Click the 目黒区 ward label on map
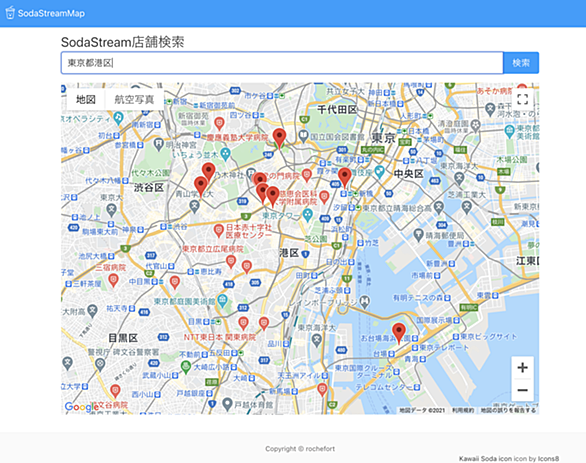The width and height of the screenshot is (586, 463). [123, 338]
